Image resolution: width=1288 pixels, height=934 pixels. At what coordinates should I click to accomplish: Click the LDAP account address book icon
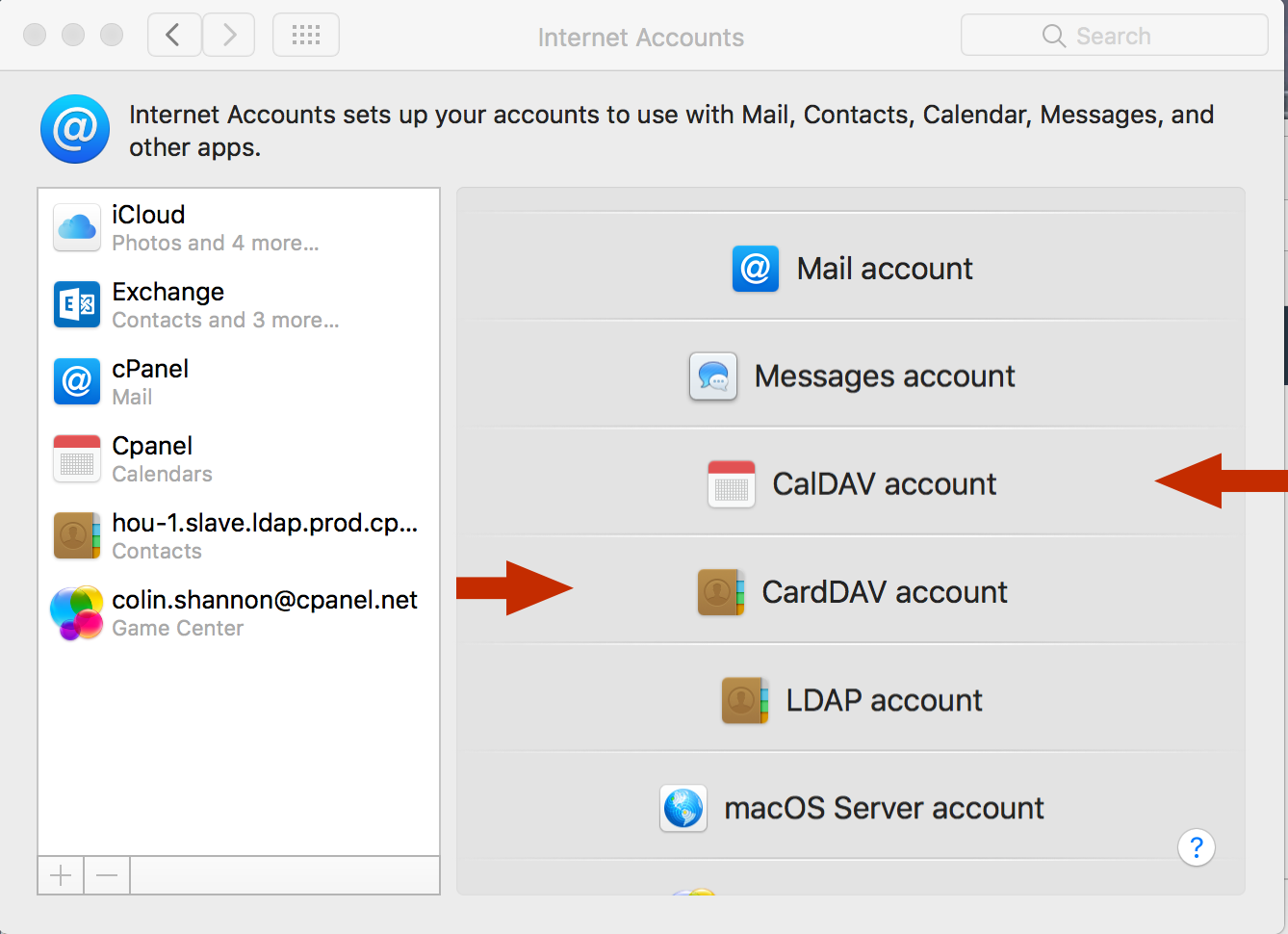745,700
